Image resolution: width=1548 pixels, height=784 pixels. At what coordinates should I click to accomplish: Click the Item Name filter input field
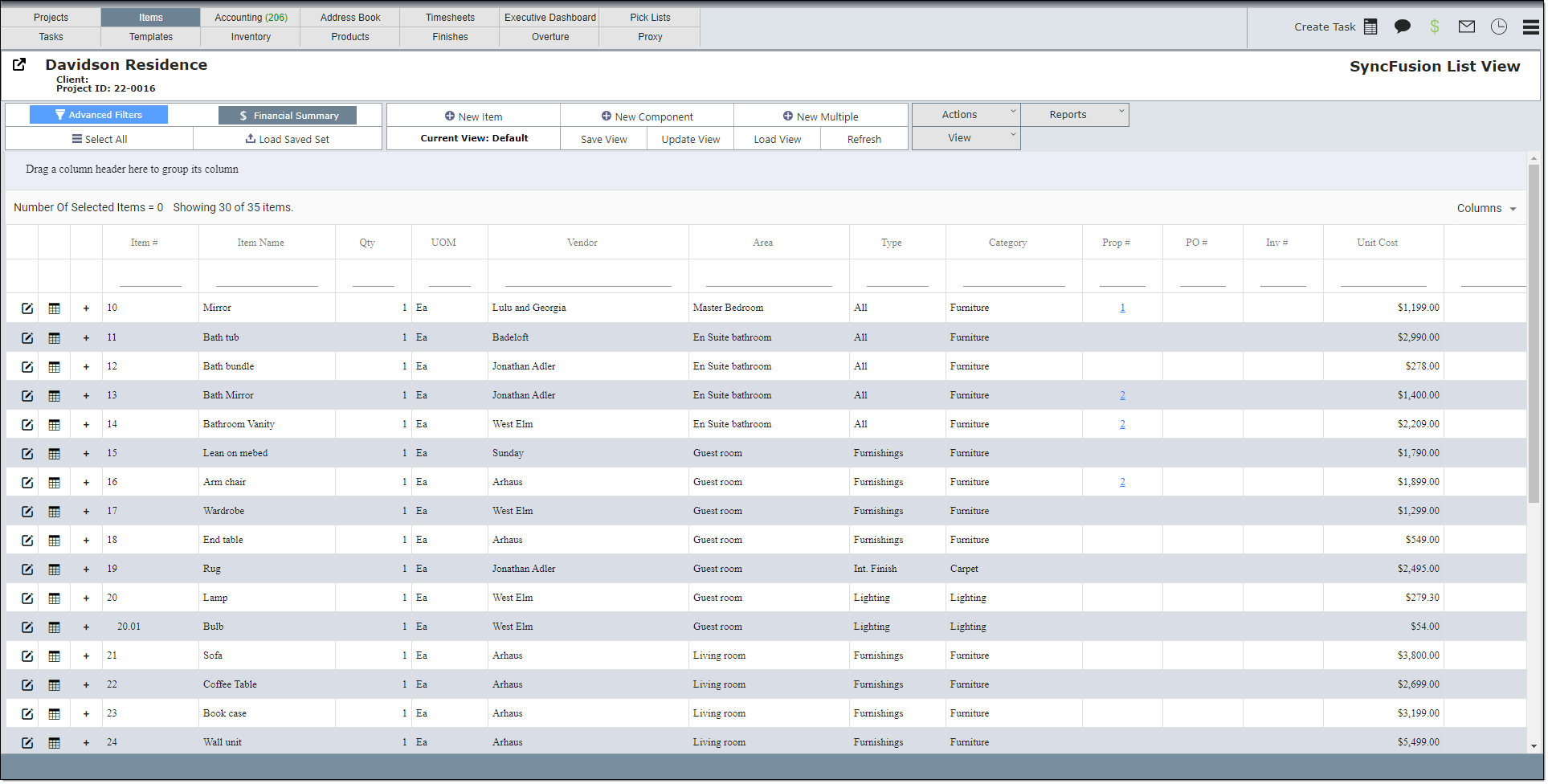[x=267, y=277]
